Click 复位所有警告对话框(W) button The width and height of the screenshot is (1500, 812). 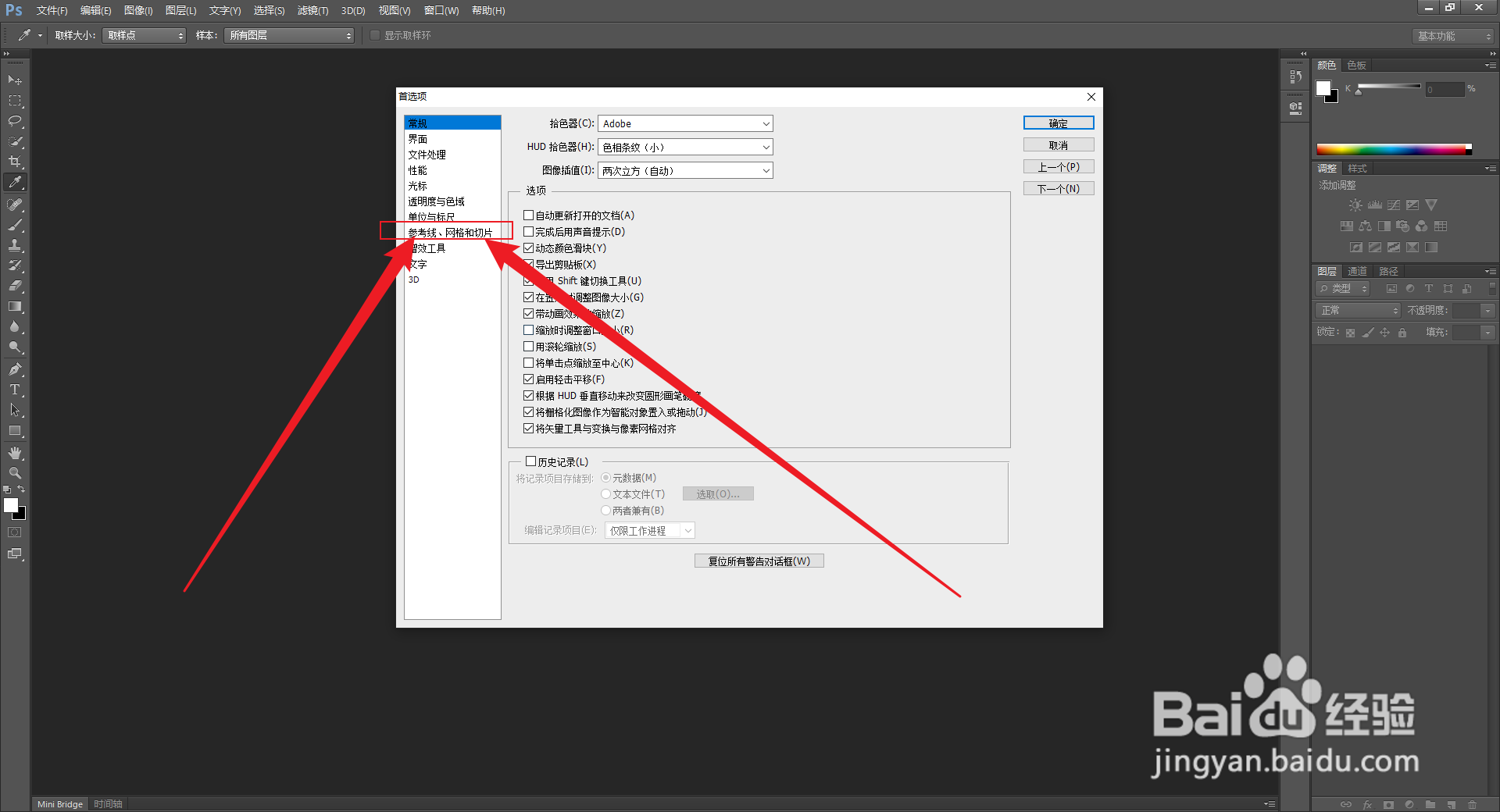[x=759, y=561]
